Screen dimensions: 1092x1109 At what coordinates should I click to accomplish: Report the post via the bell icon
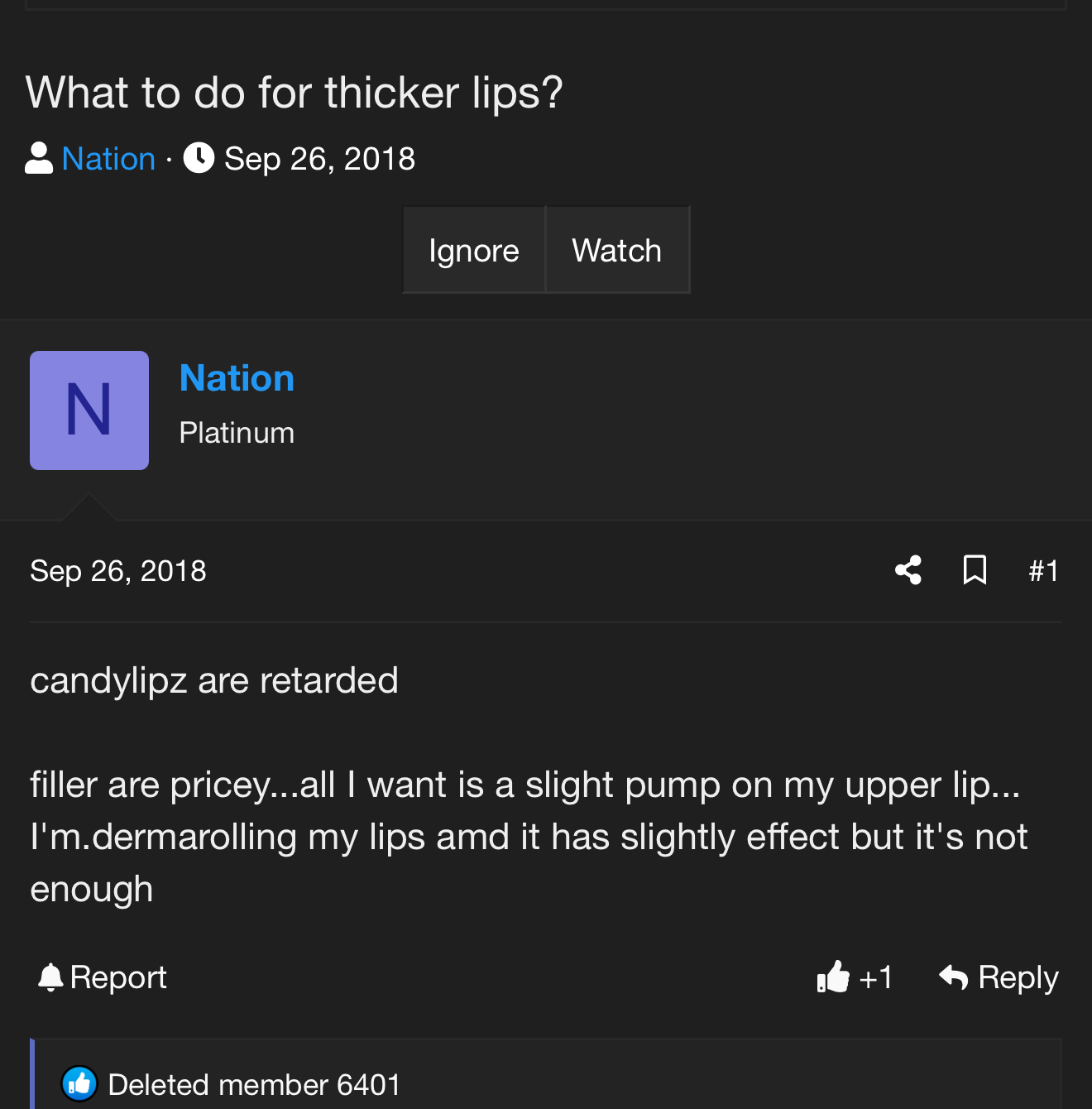pyautogui.click(x=51, y=977)
